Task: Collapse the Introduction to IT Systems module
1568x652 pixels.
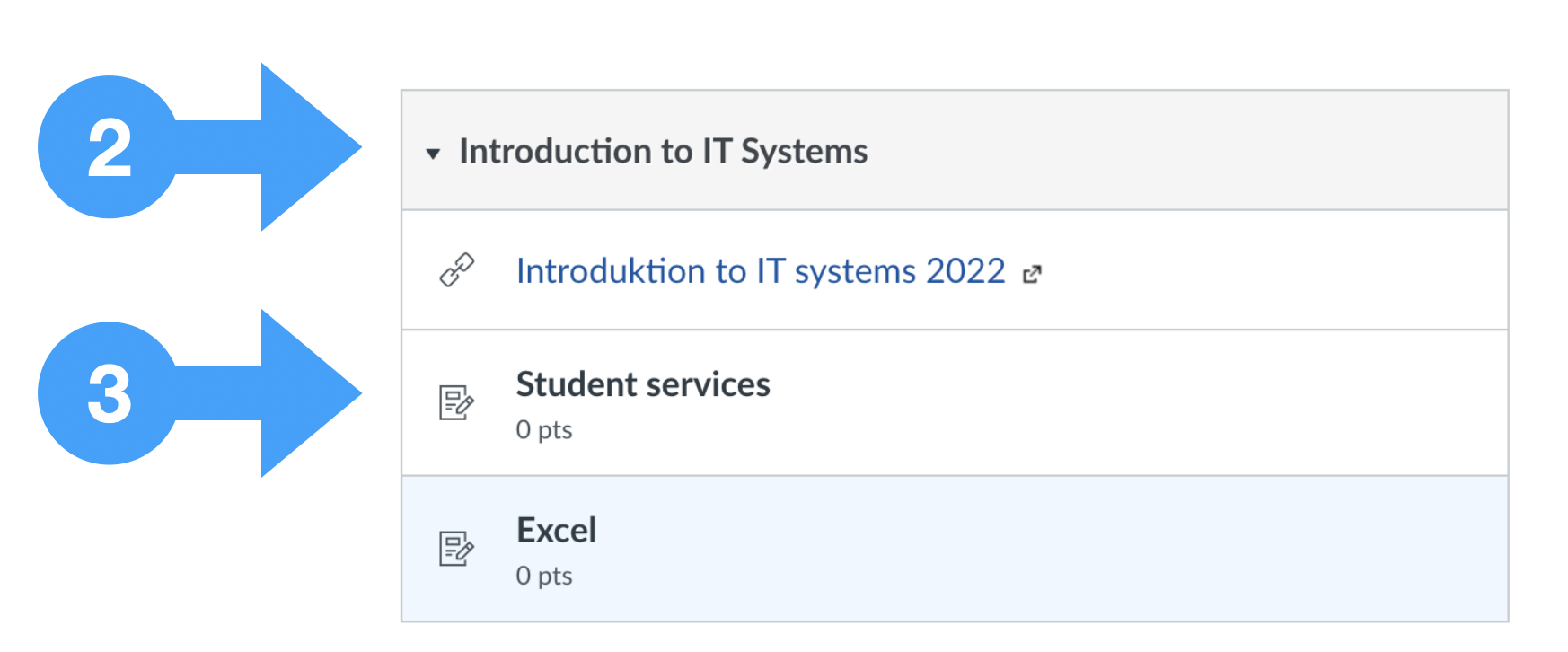Action: point(433,154)
